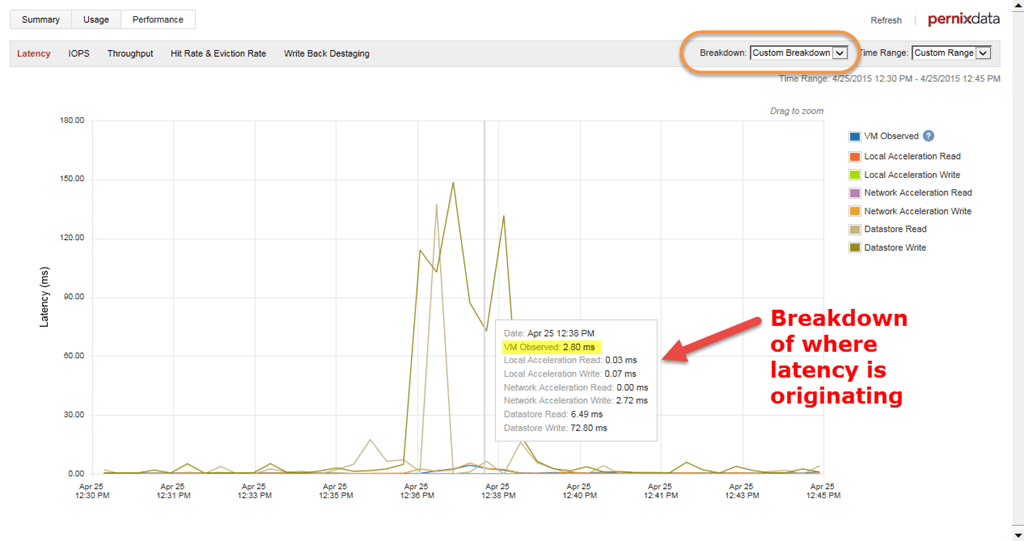Open the Custom Breakdown dropdown

tap(798, 53)
